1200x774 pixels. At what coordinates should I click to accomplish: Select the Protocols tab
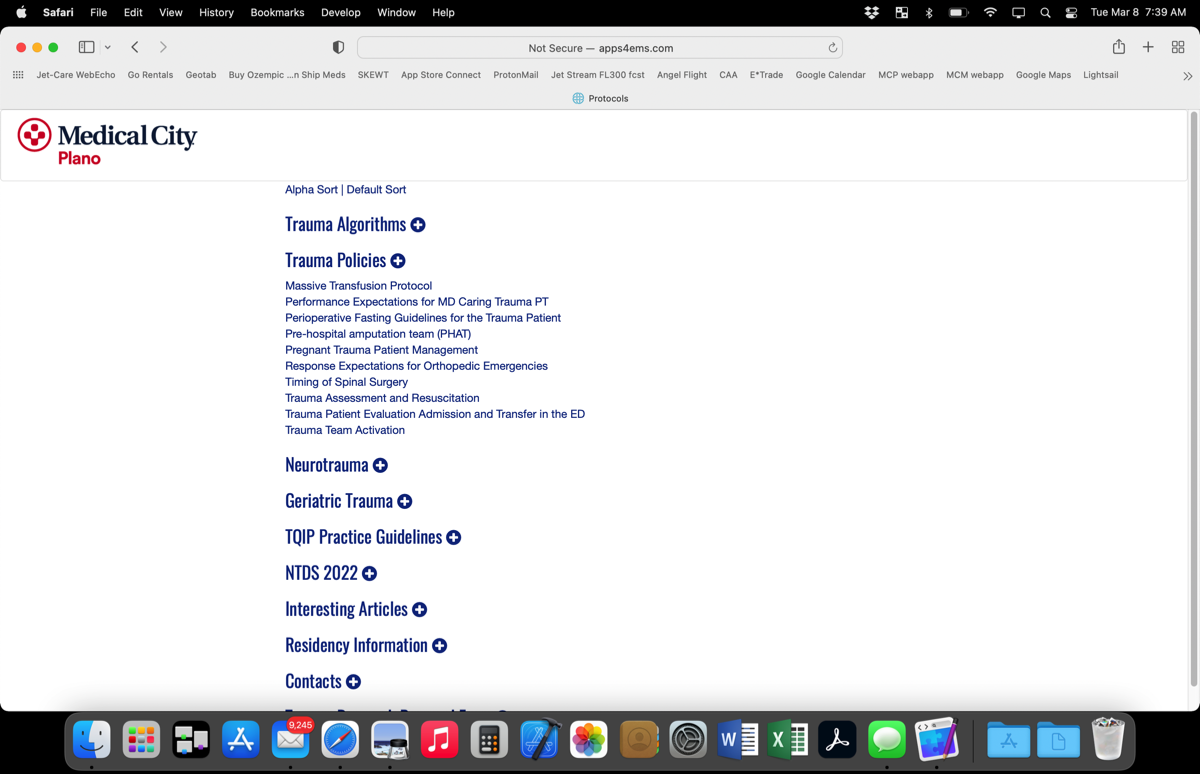click(600, 98)
